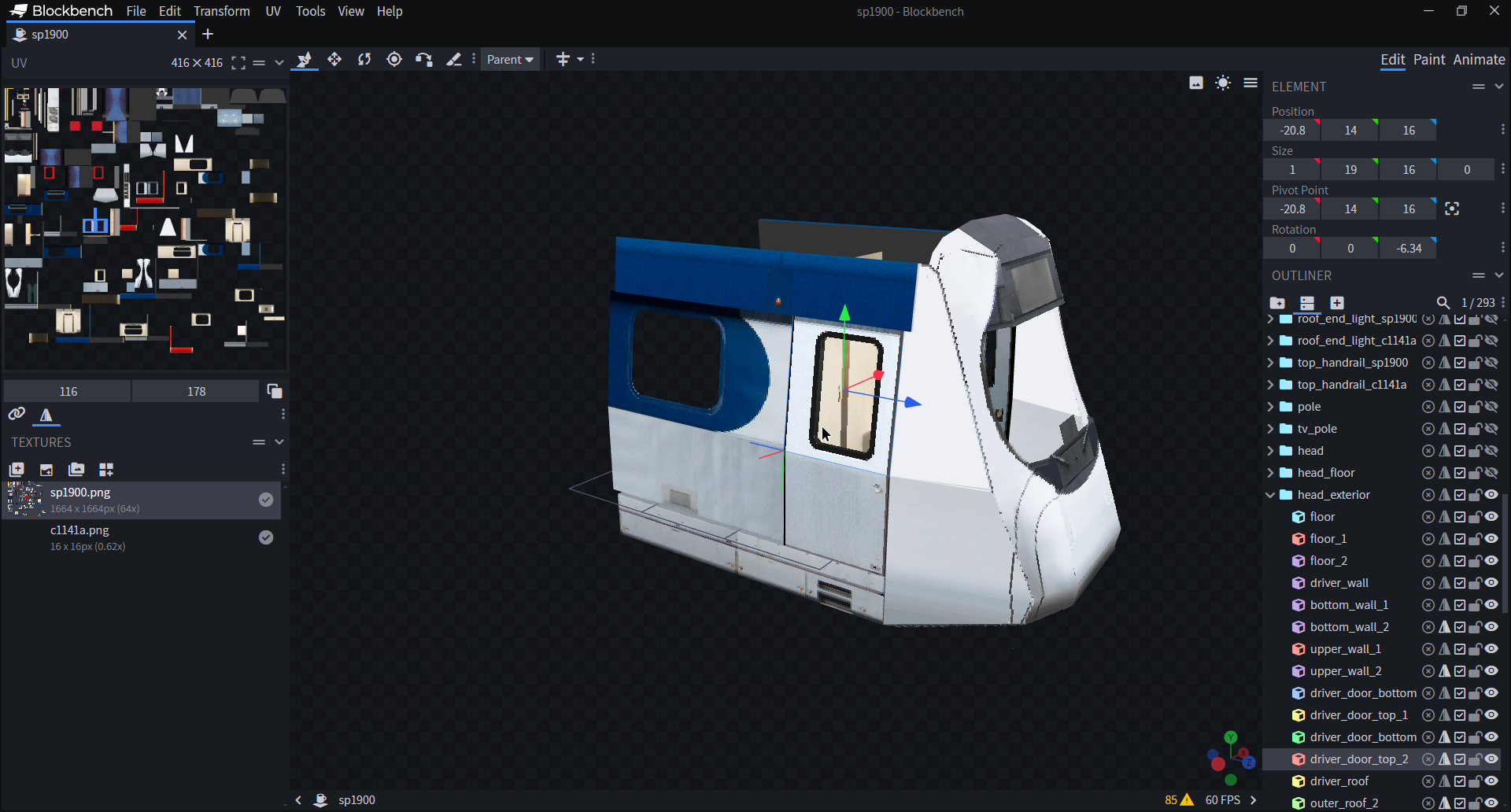Click the Add Group icon in Outliner
Viewport: 1511px width, 812px height.
[1277, 303]
